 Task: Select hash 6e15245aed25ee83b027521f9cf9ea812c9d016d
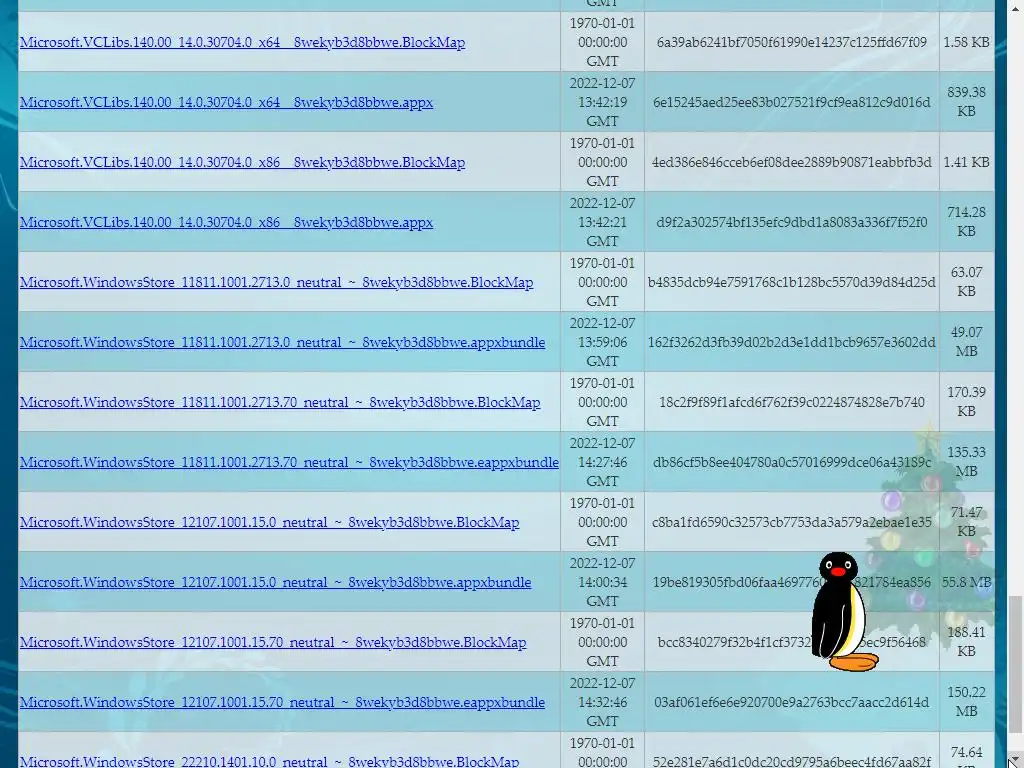pyautogui.click(x=792, y=103)
